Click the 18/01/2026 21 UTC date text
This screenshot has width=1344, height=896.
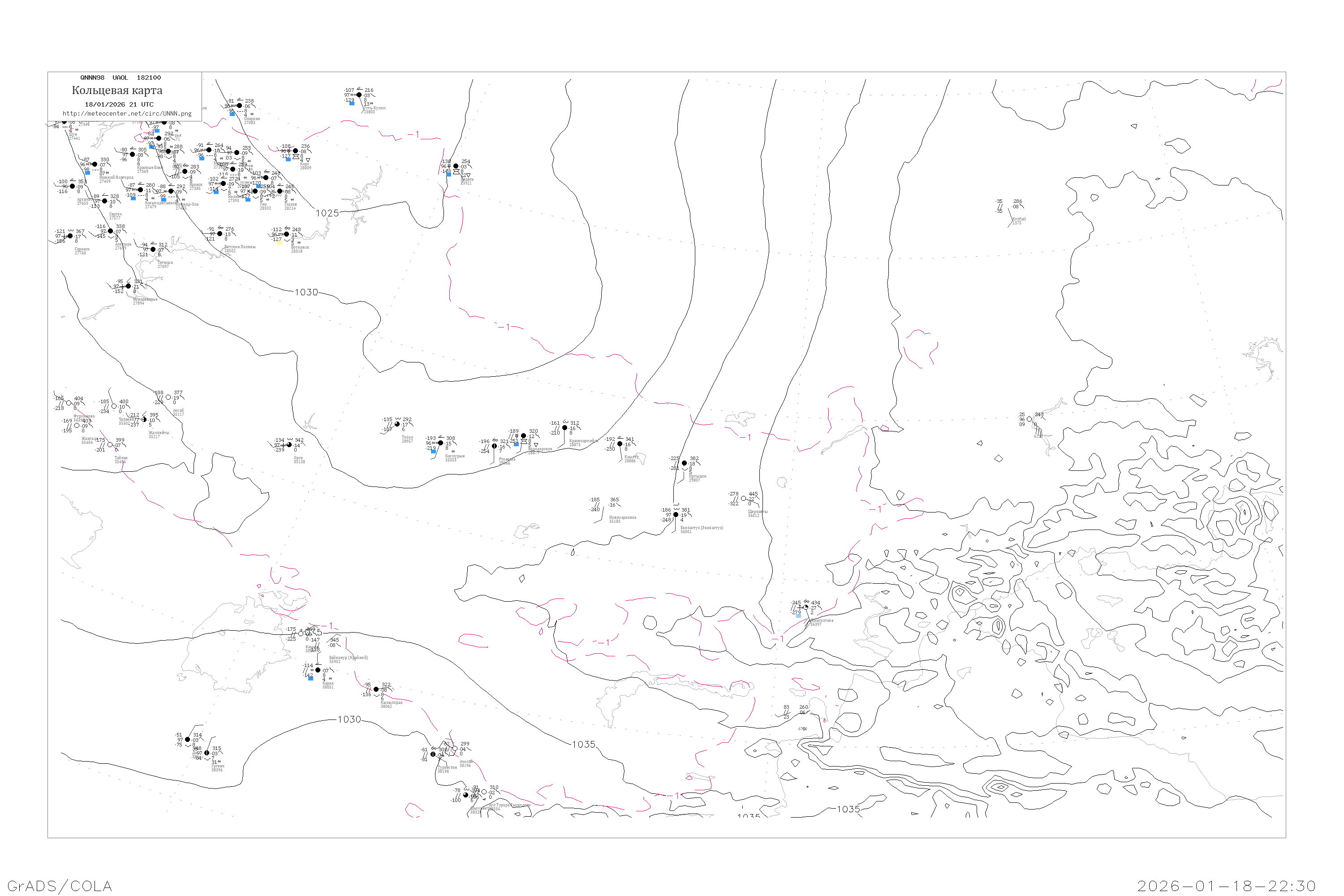119,104
